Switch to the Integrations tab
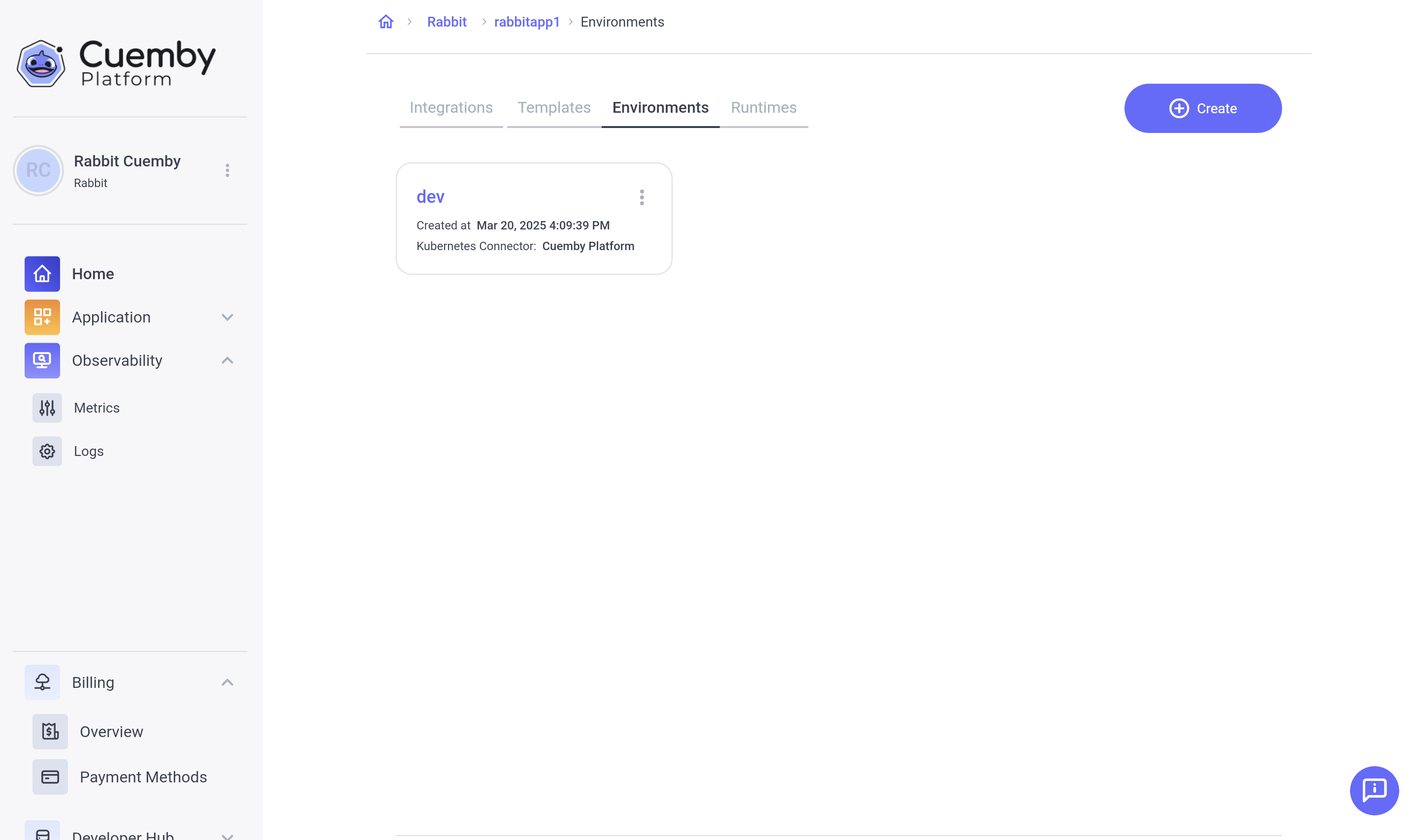This screenshot has width=1415, height=840. (450, 107)
